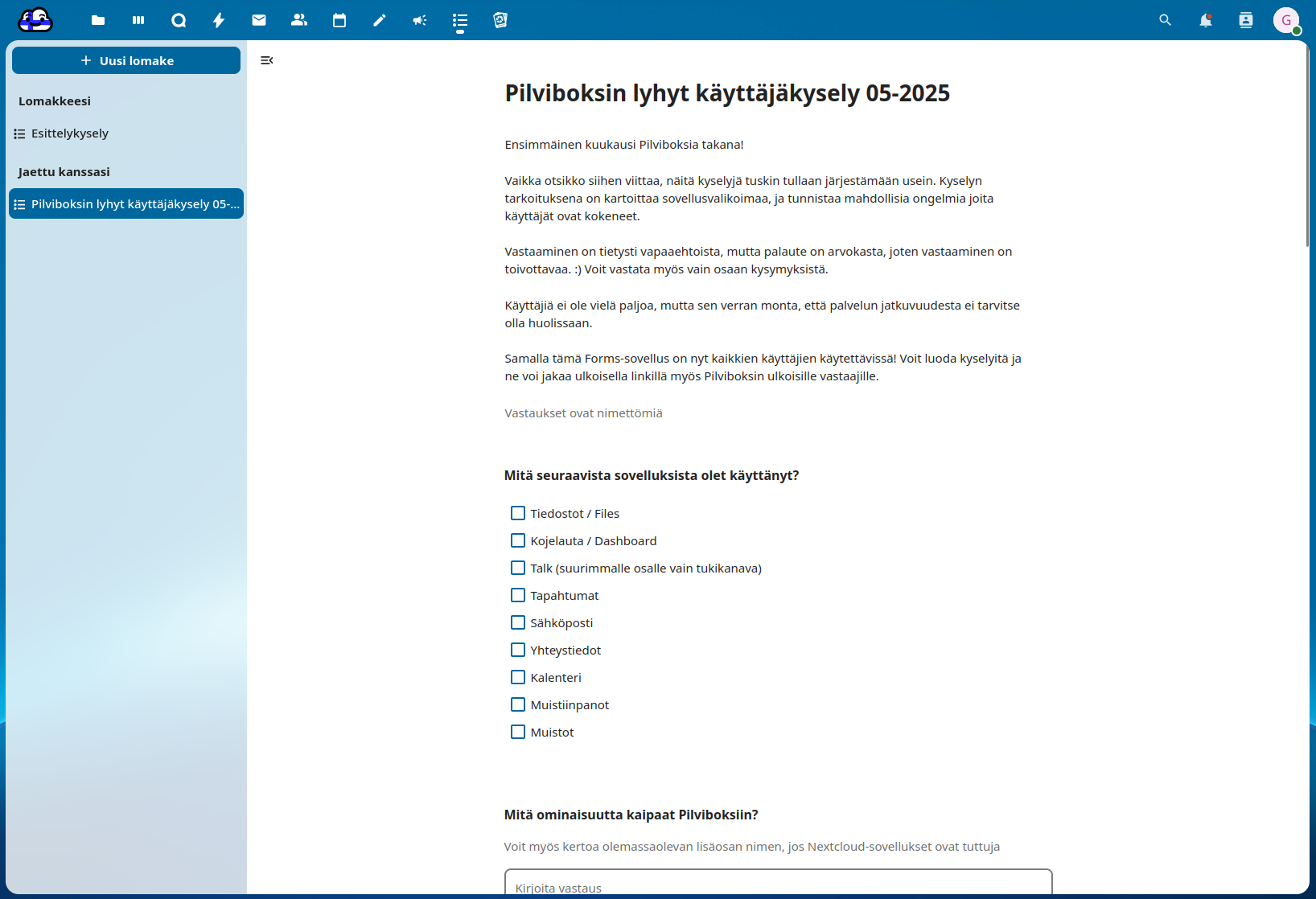Check the Muistiinpanot checkbox
This screenshot has height=899, width=1316.
click(x=518, y=704)
